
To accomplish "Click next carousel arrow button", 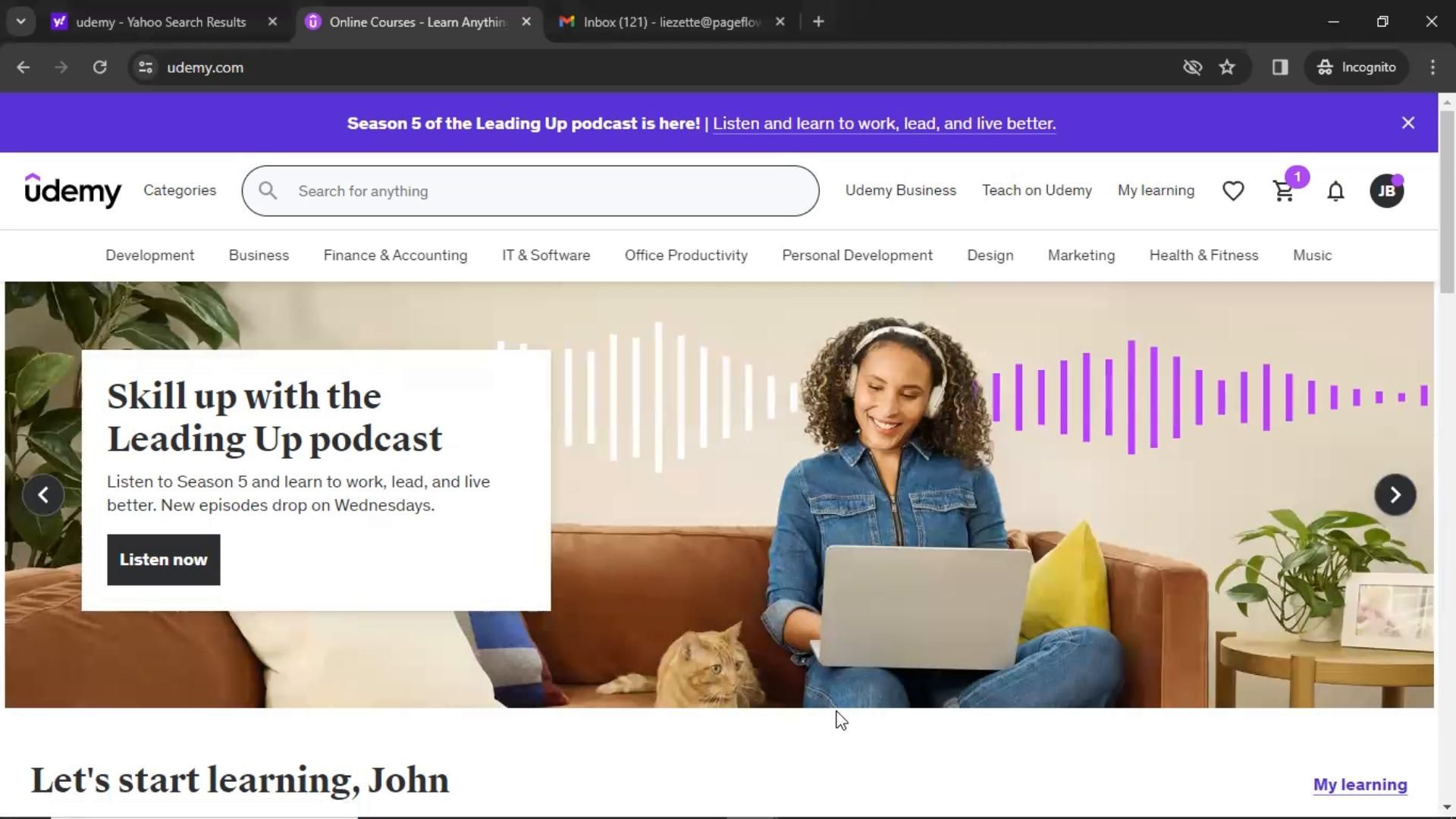I will [x=1395, y=494].
